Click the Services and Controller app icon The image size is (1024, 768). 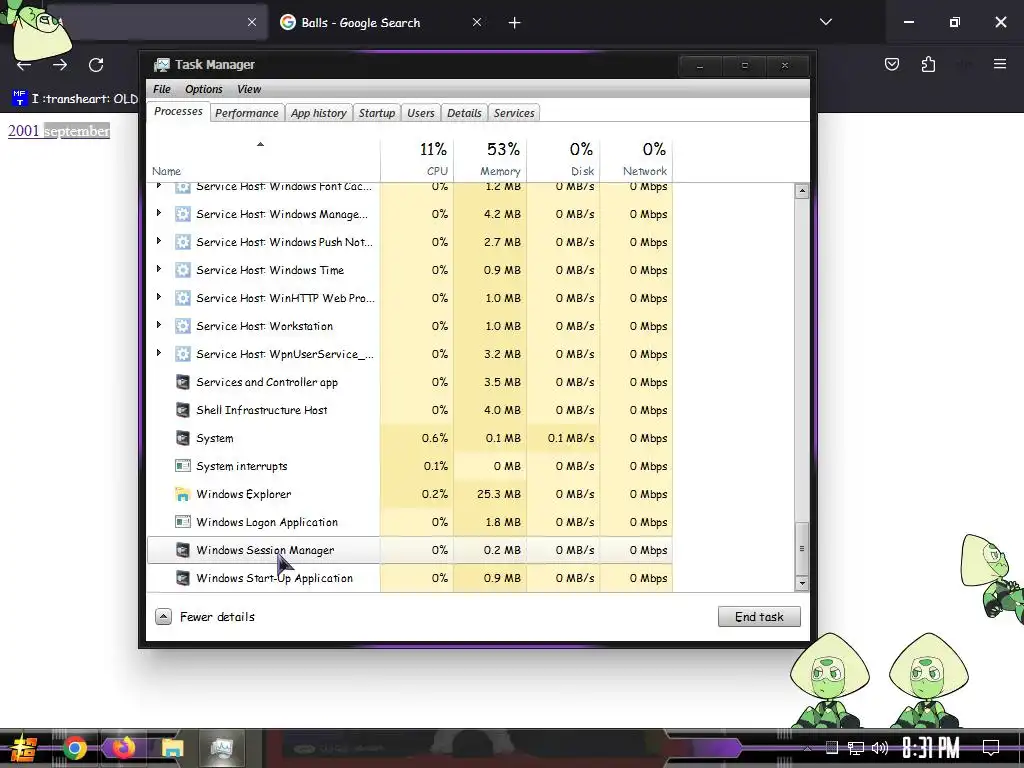[x=183, y=382]
